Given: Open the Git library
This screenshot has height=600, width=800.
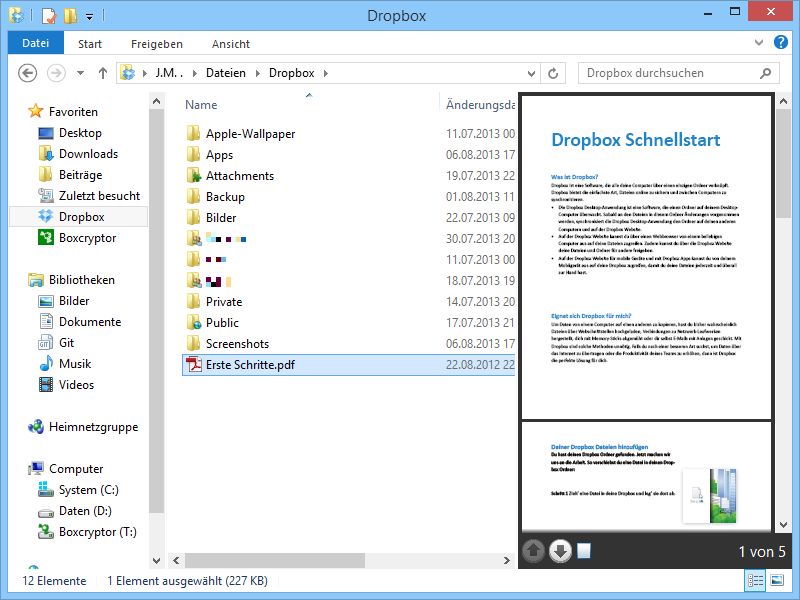Looking at the screenshot, I should coord(66,342).
